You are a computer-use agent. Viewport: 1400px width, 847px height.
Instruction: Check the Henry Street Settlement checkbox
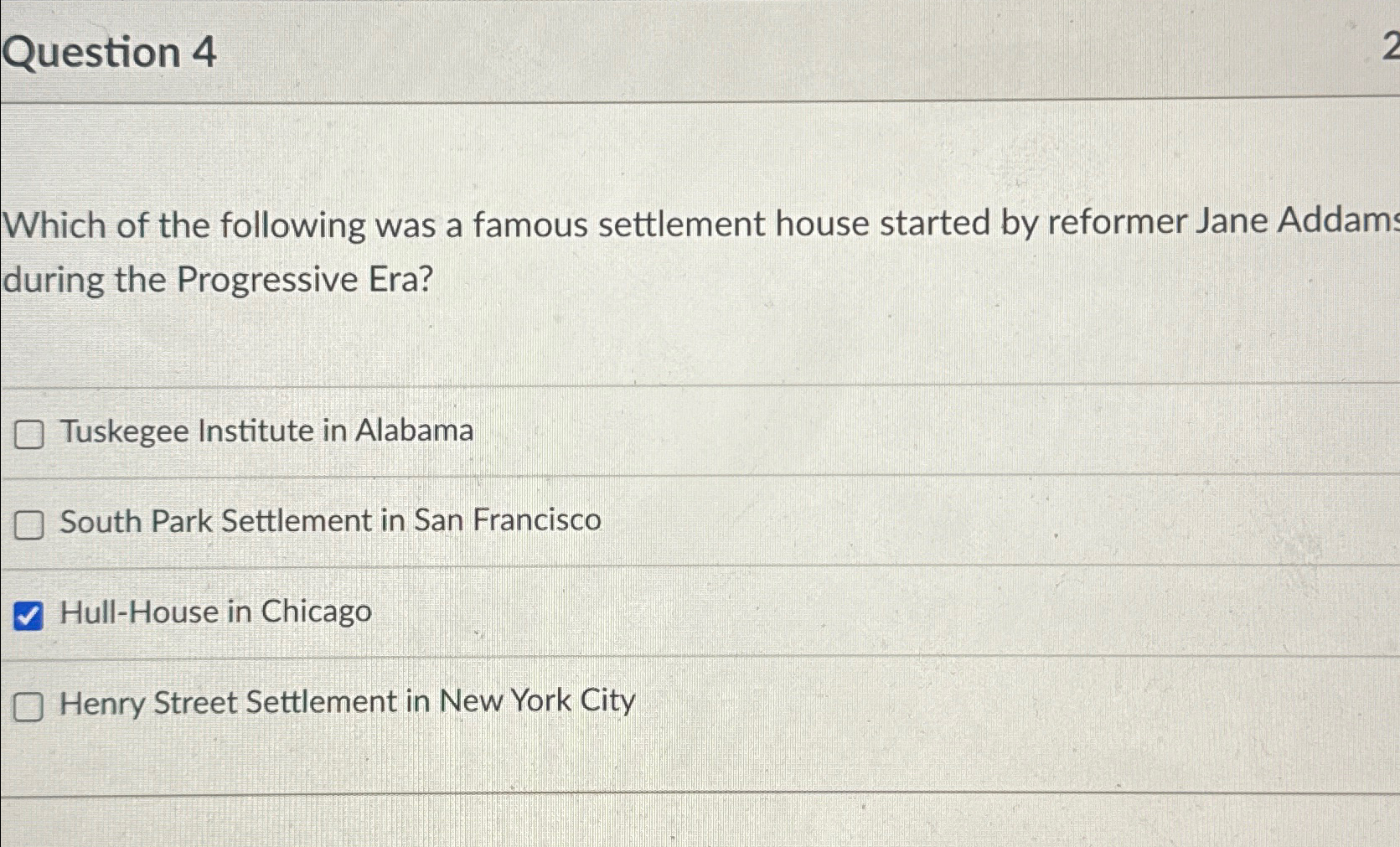pos(30,706)
